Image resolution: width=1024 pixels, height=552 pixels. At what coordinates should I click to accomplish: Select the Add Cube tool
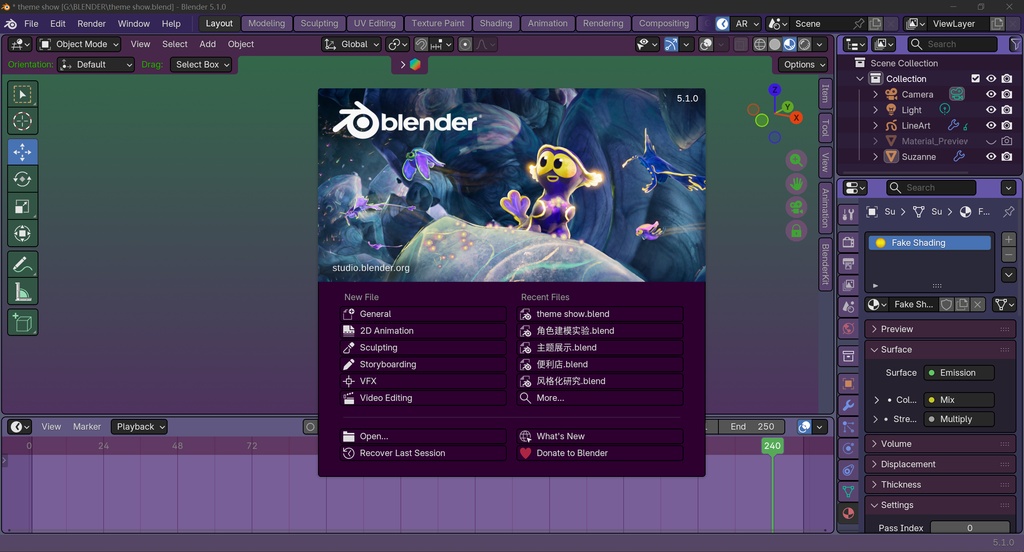pos(22,323)
